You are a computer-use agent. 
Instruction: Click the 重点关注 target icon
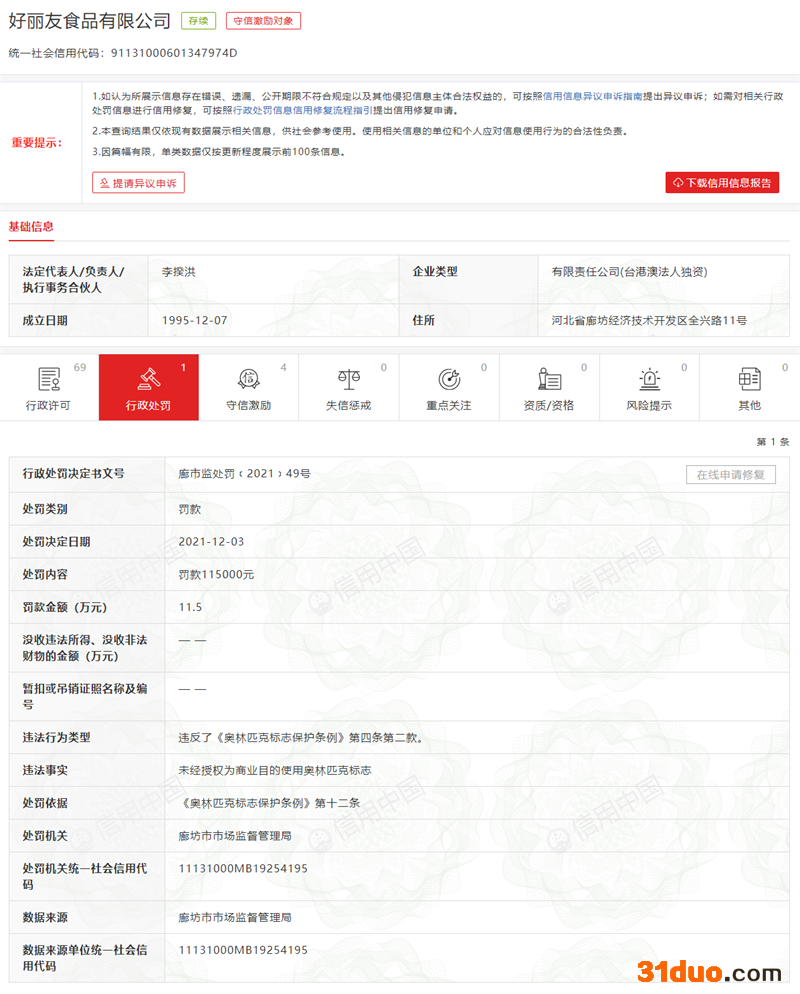pyautogui.click(x=449, y=379)
